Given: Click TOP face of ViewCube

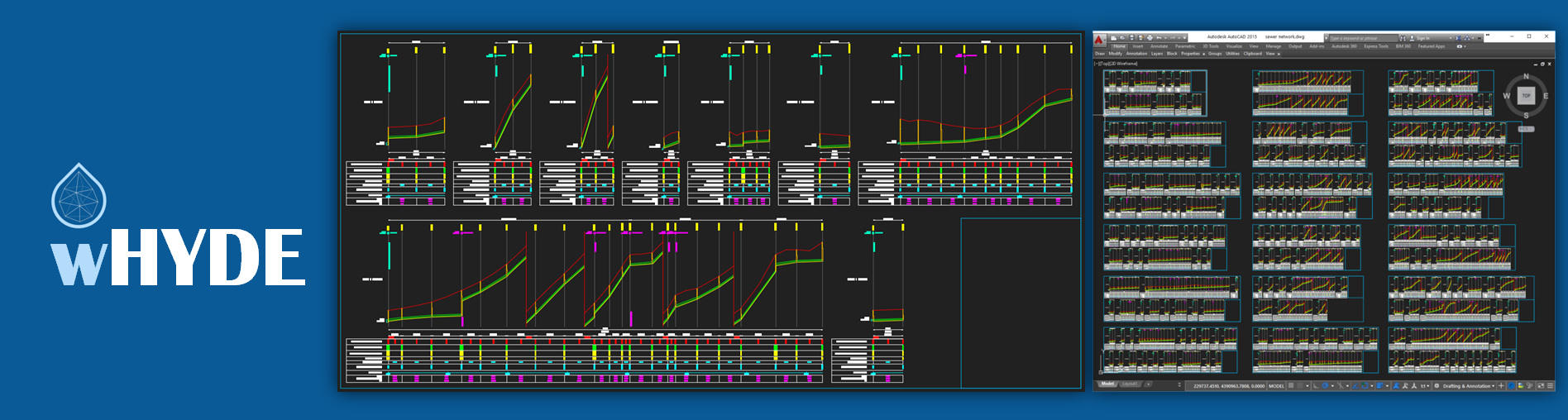Looking at the screenshot, I should 1526,96.
